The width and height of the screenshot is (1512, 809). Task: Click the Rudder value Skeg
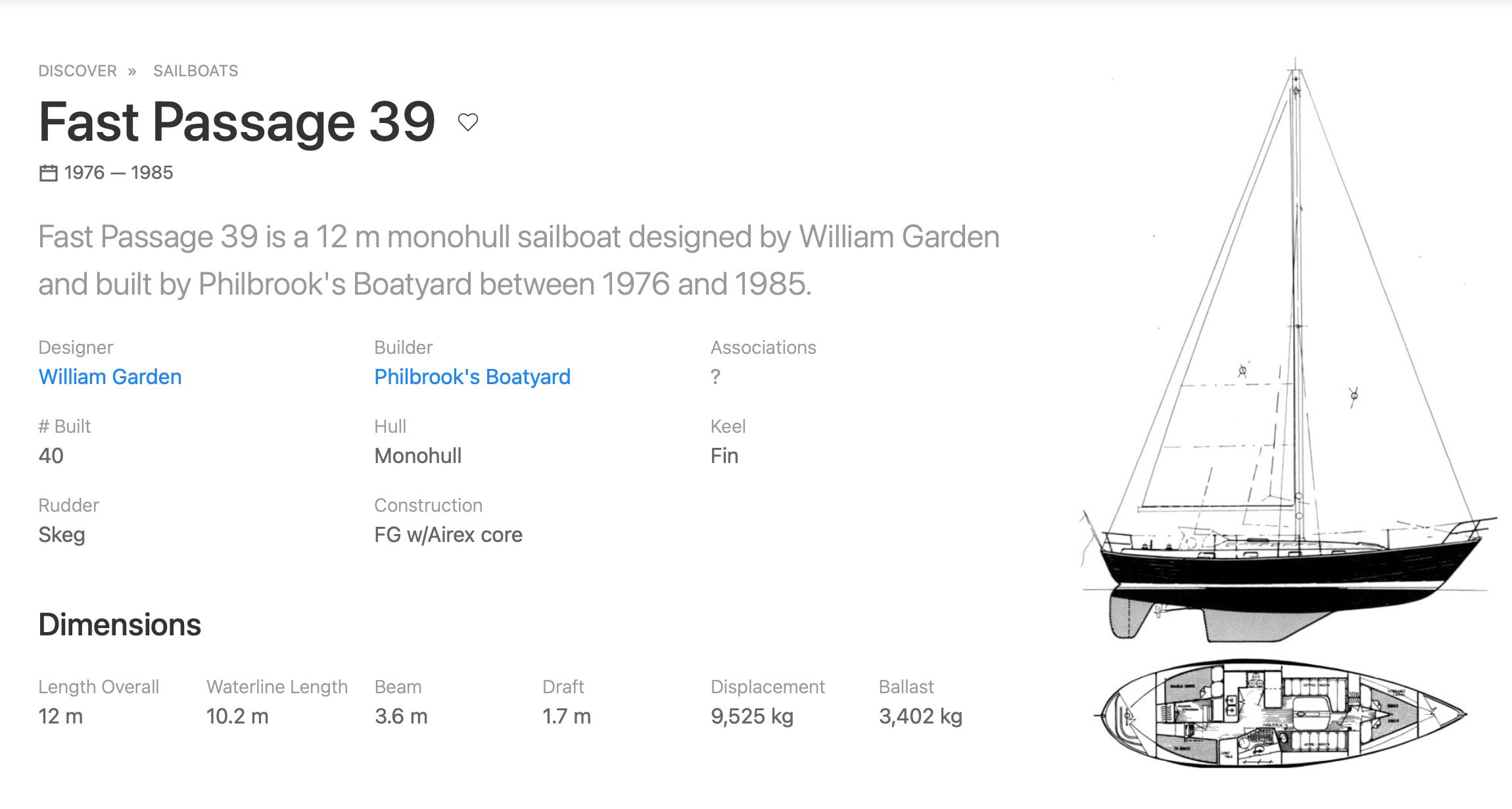62,535
